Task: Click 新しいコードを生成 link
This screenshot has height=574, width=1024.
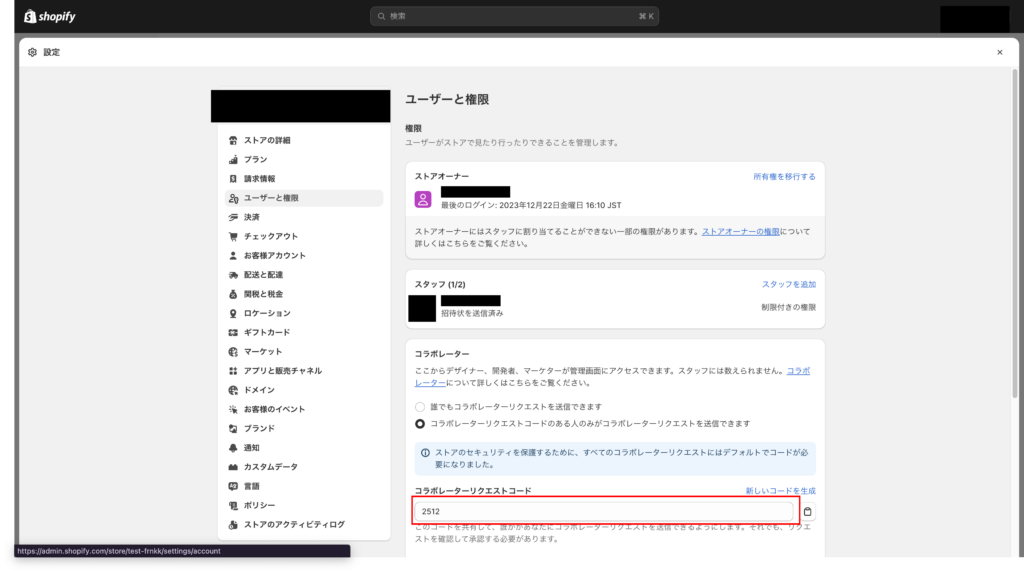Action: point(780,491)
